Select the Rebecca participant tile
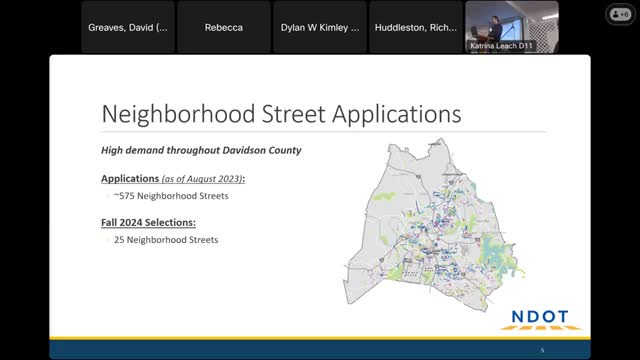The height and width of the screenshot is (360, 640). 224,27
